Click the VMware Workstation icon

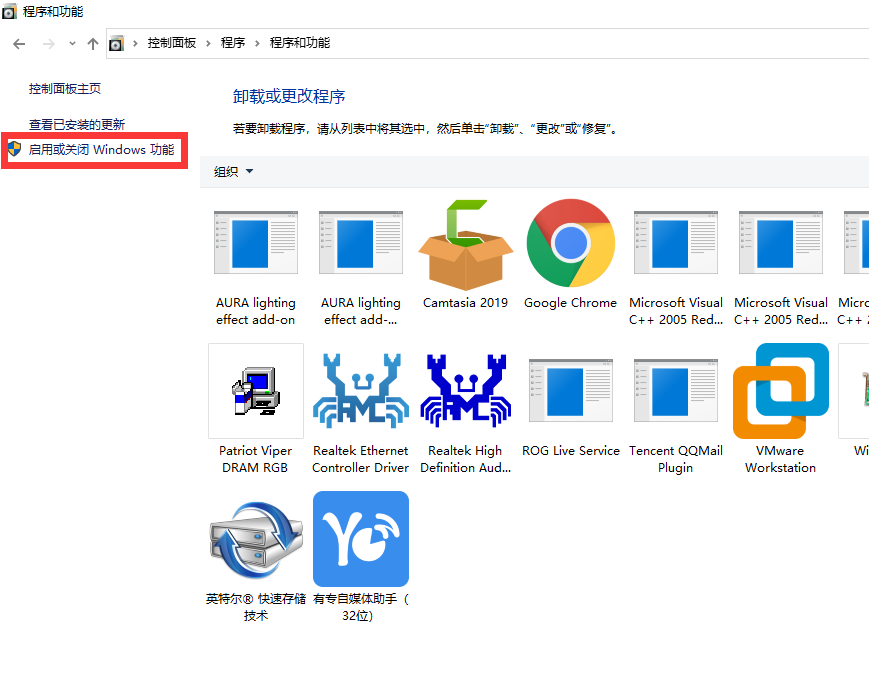pyautogui.click(x=780, y=391)
